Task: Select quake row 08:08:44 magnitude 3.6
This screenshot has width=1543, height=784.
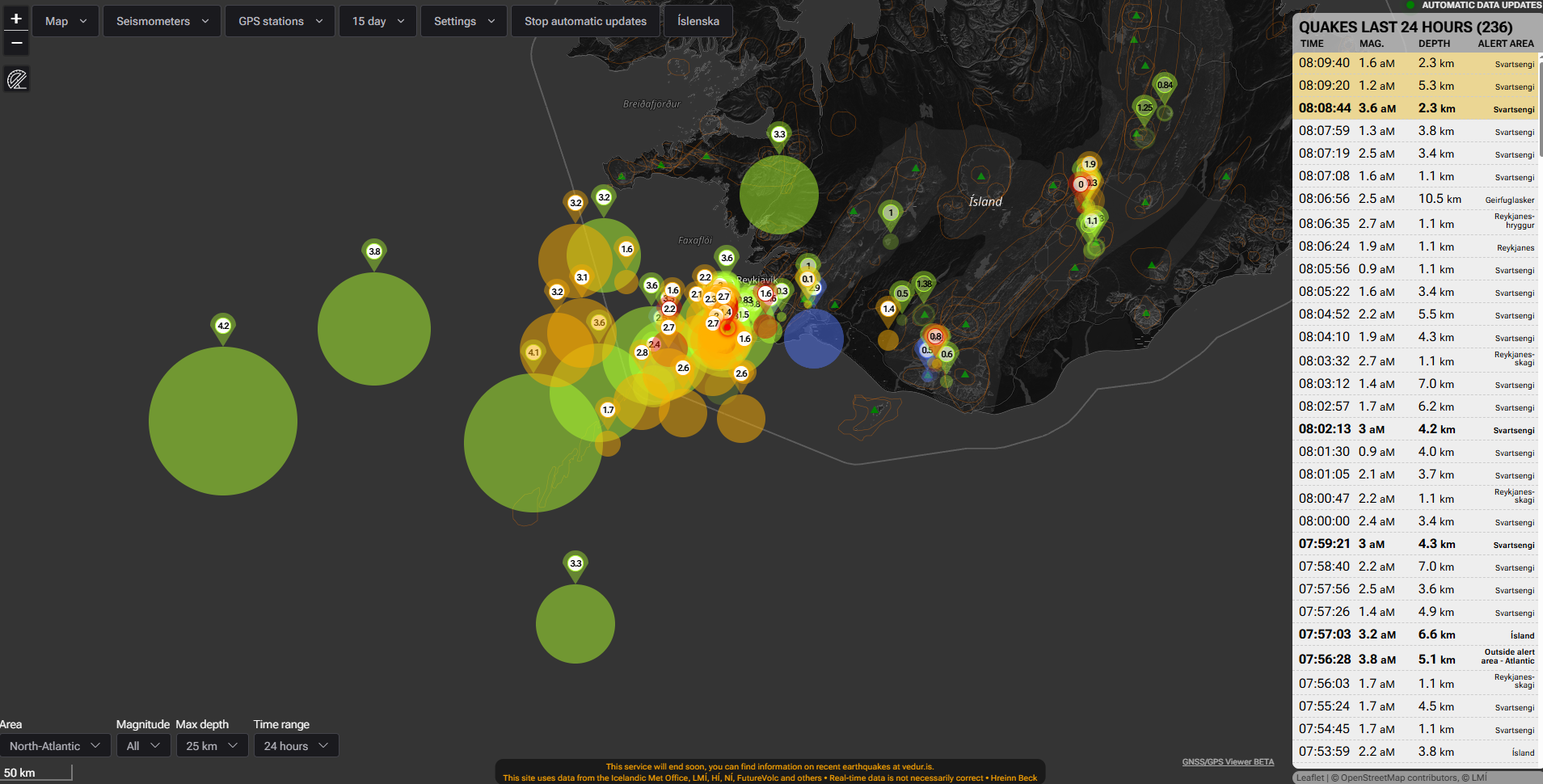Action: point(1416,108)
